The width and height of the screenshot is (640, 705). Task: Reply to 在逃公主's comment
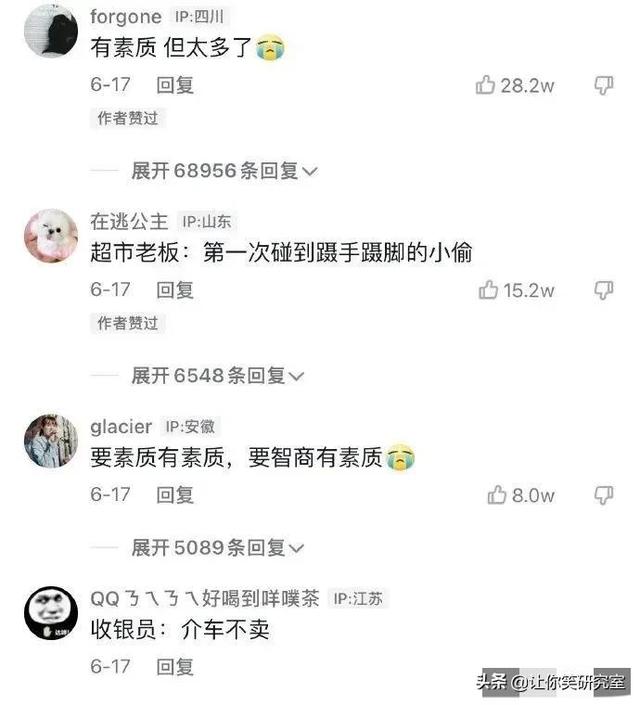175,290
